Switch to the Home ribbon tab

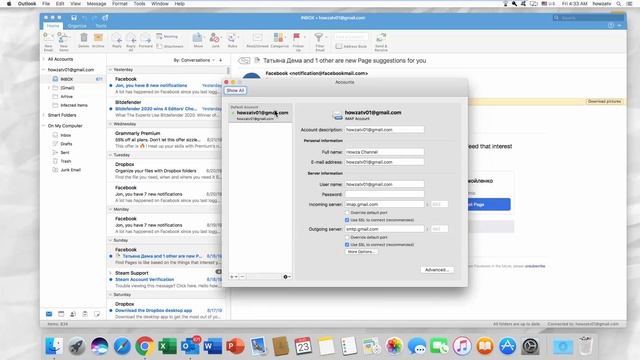(53, 26)
